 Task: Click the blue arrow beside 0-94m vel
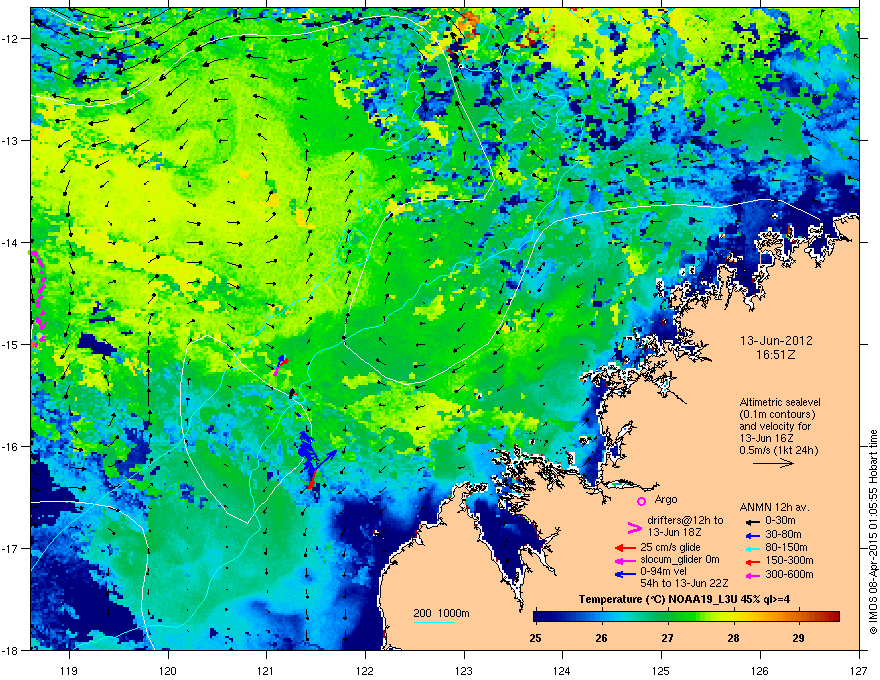625,574
